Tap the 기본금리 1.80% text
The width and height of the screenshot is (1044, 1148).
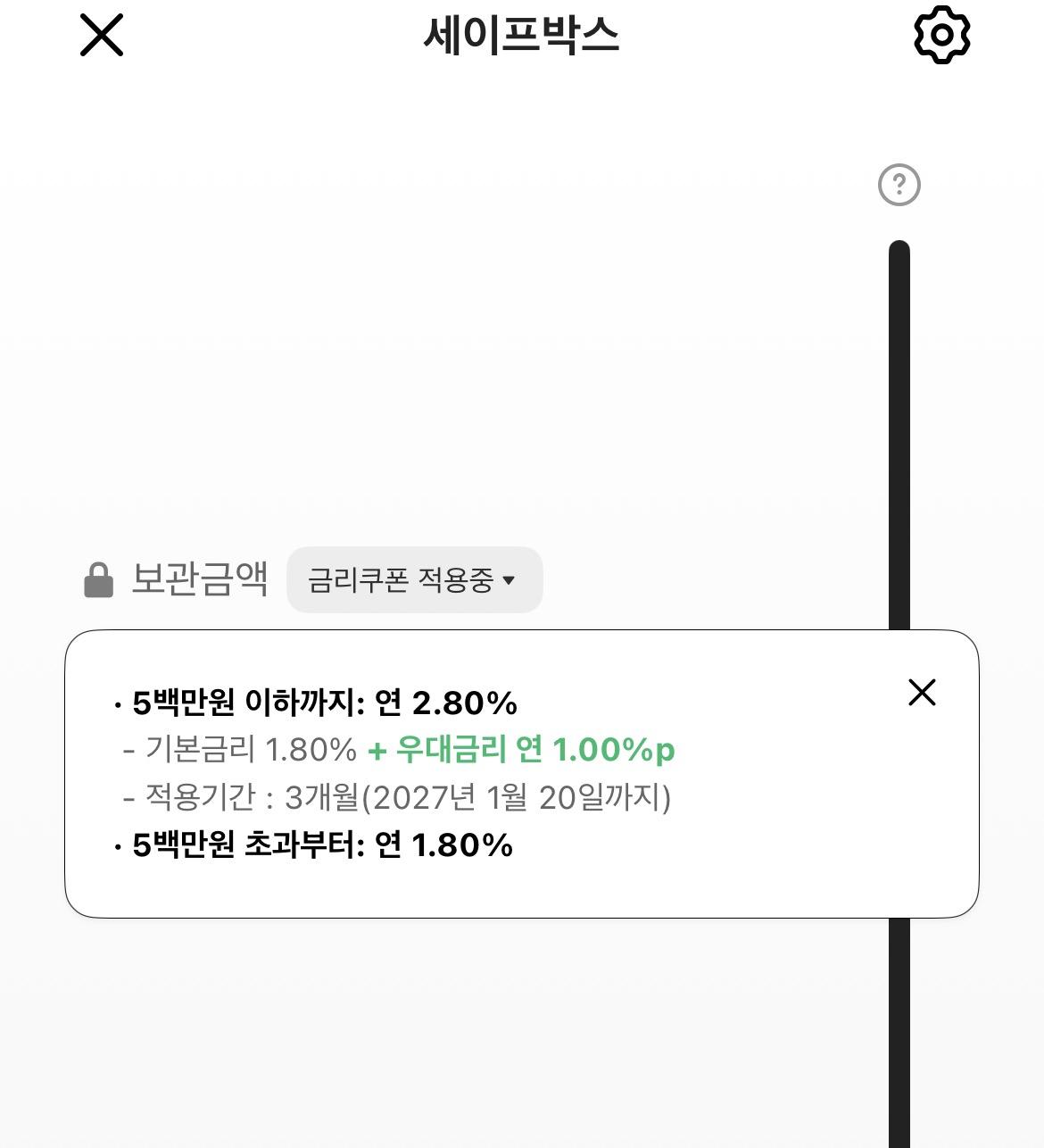(251, 750)
